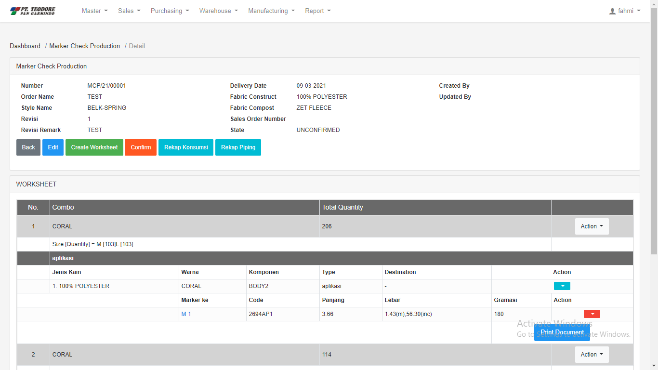
Task: Click the Rekap Piping button
Action: (238, 147)
